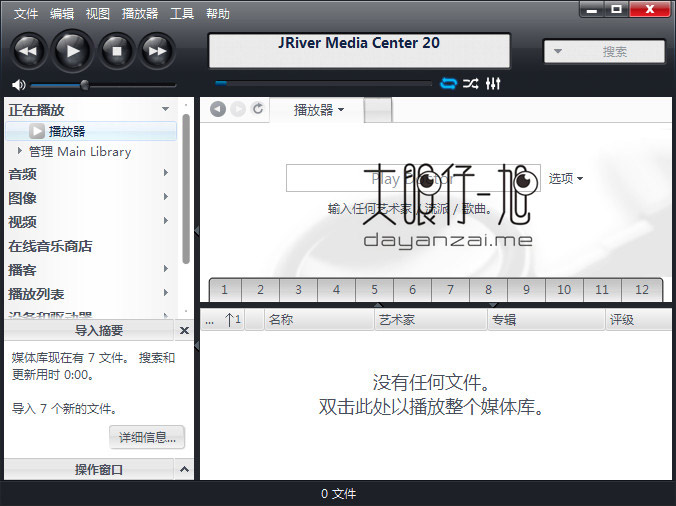Select preset tab 12
This screenshot has height=506, width=676.
[x=642, y=290]
